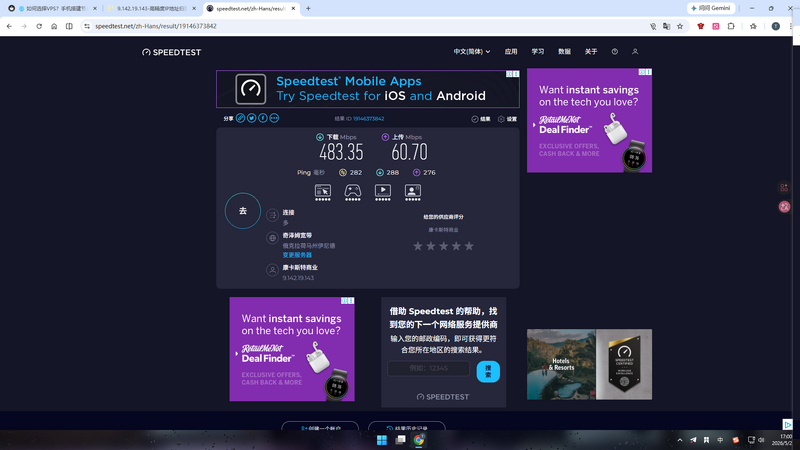Click the blue 搜索 search button
Viewport: 800px width, 450px height.
pyautogui.click(x=488, y=371)
